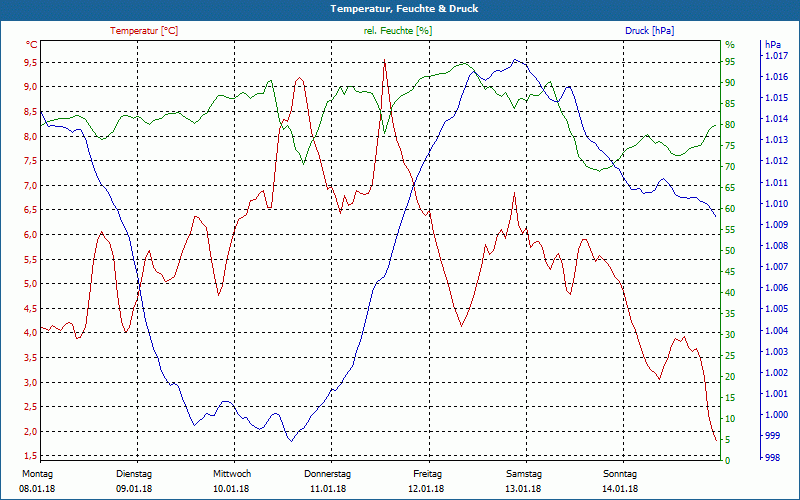Screen dimensions: 800x500
Task: Click the 'Montag' day label
Action: [37, 474]
